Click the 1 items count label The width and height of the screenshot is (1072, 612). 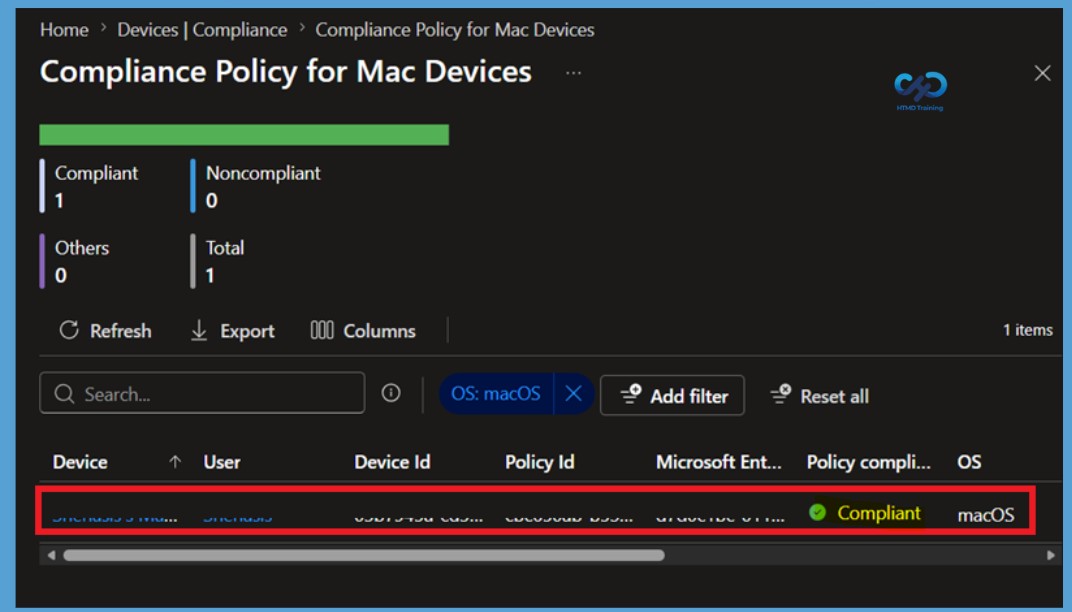pyautogui.click(x=1028, y=330)
